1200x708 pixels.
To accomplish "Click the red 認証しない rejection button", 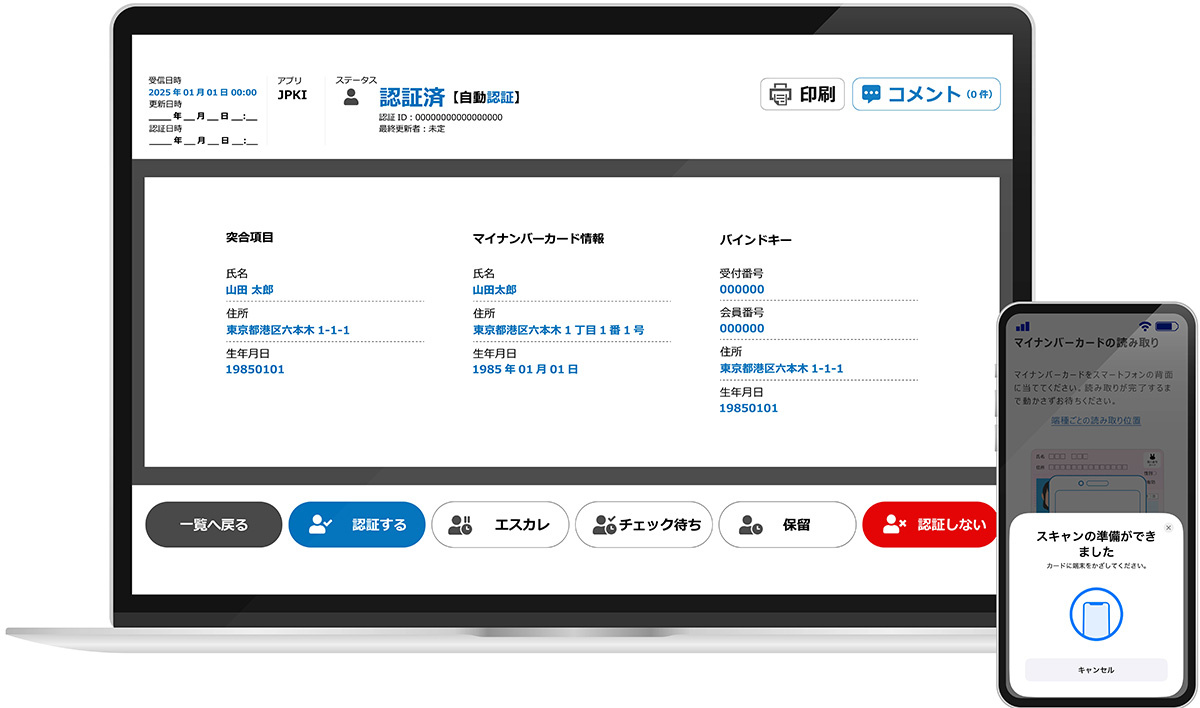I will (x=930, y=524).
